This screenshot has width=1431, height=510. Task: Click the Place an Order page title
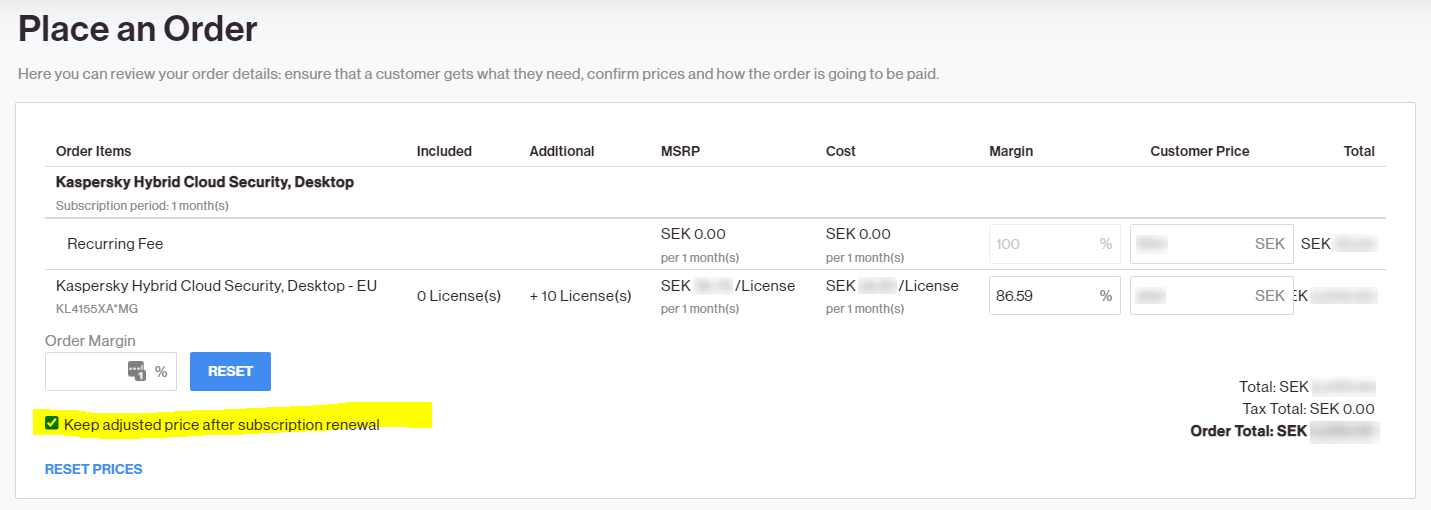[x=138, y=29]
